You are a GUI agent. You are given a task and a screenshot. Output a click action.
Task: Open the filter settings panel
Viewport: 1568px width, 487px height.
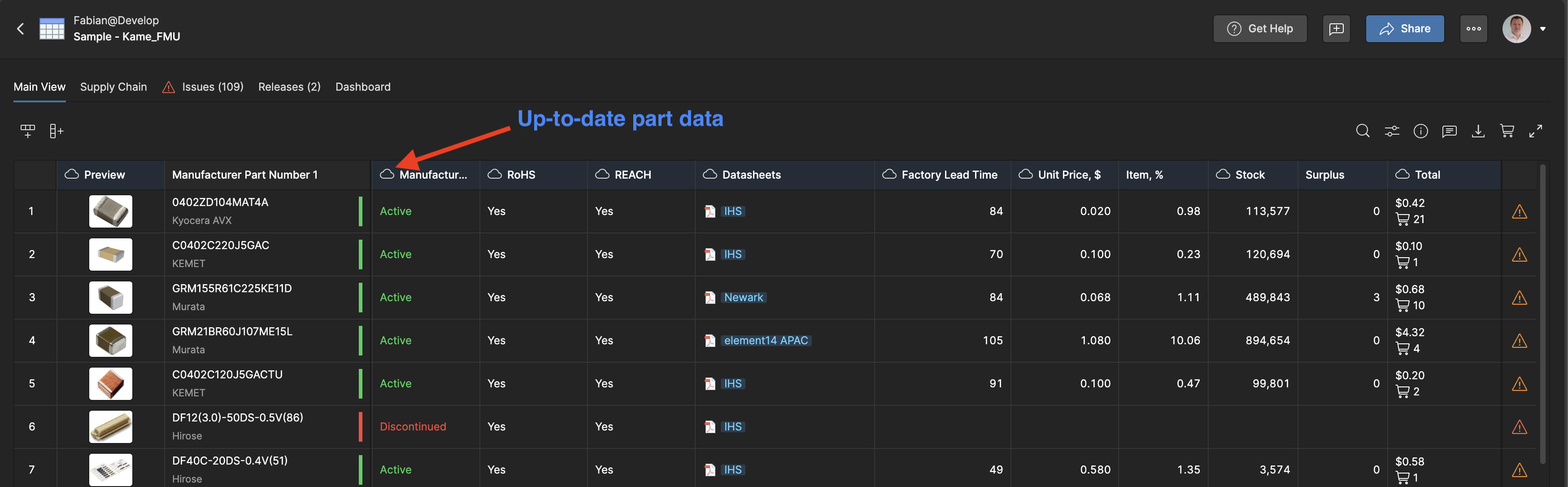pyautogui.click(x=1392, y=131)
